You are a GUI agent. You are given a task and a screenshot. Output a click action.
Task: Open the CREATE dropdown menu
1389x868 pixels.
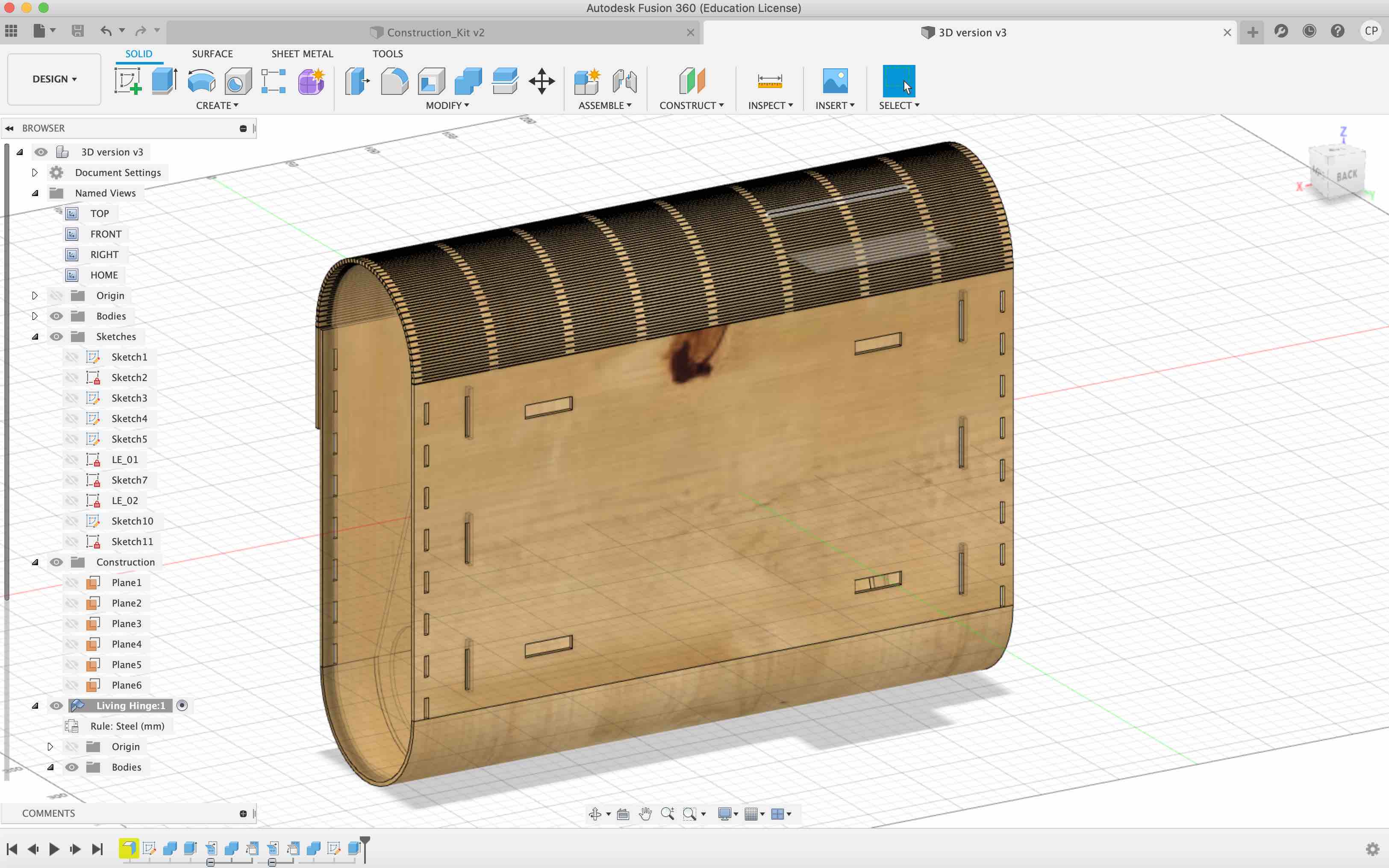[x=217, y=106]
